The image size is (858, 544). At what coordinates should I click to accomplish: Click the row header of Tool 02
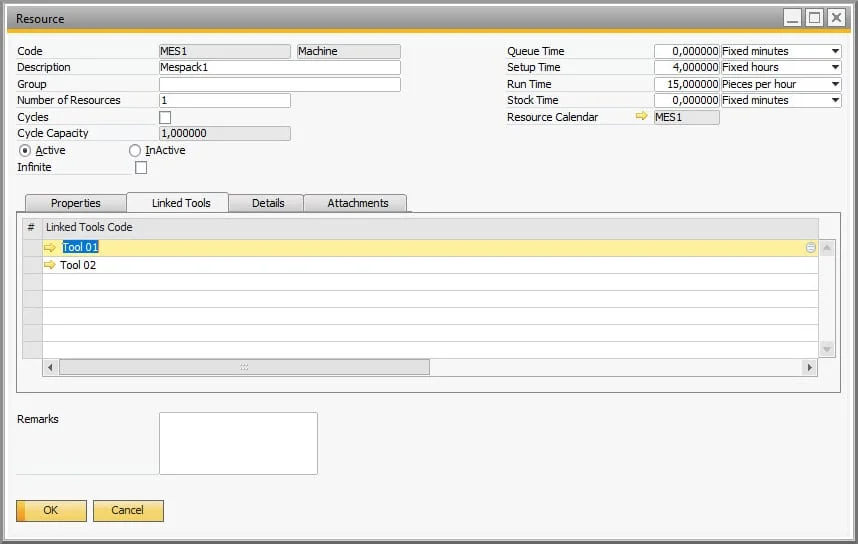point(32,265)
